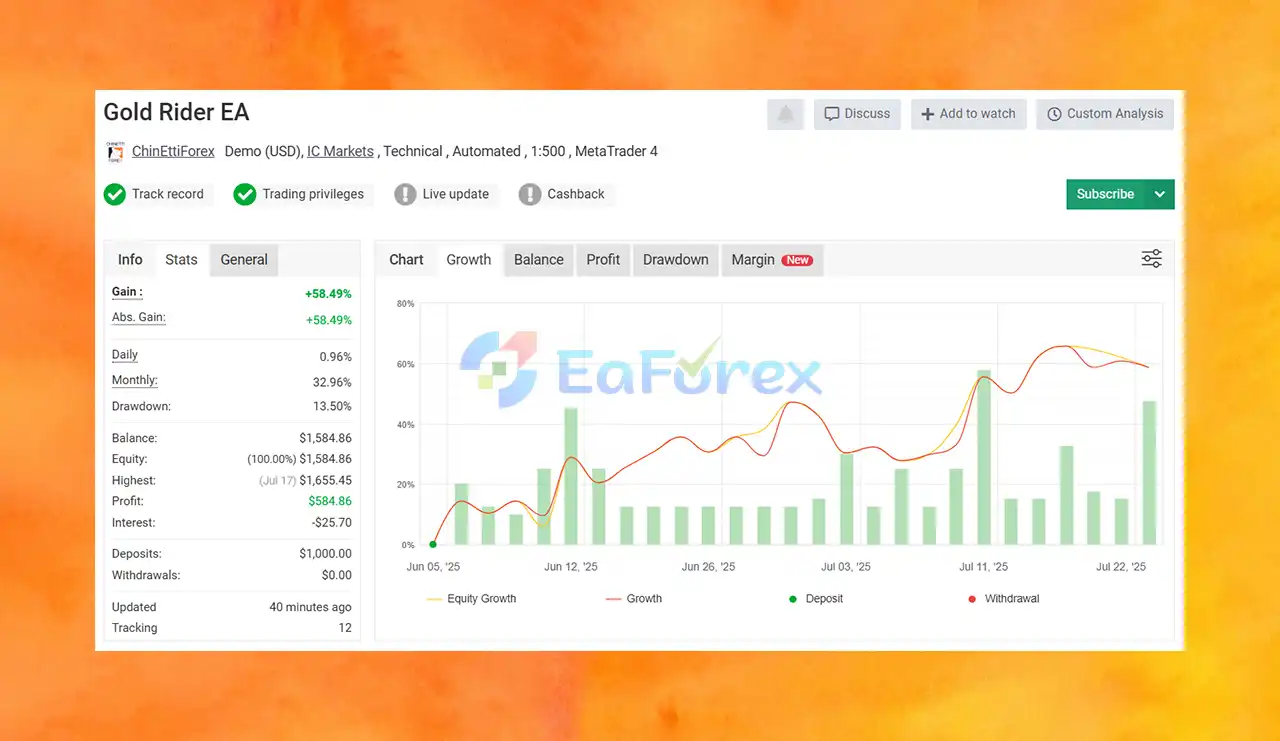1280x741 pixels.
Task: Click the Interest value -$25.70
Action: 331,522
